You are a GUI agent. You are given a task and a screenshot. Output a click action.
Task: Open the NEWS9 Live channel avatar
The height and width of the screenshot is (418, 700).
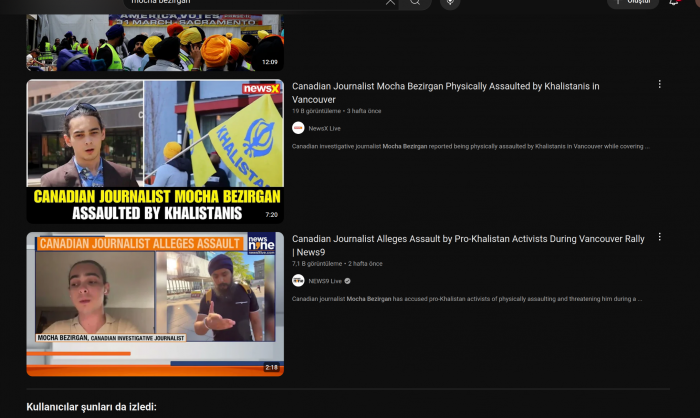click(298, 281)
